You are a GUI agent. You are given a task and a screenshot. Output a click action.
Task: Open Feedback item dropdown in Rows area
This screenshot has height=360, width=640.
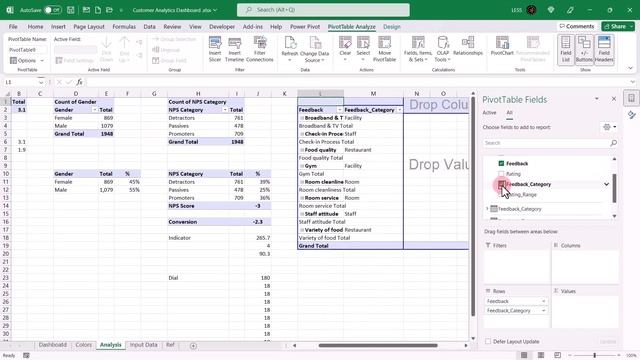point(543,301)
